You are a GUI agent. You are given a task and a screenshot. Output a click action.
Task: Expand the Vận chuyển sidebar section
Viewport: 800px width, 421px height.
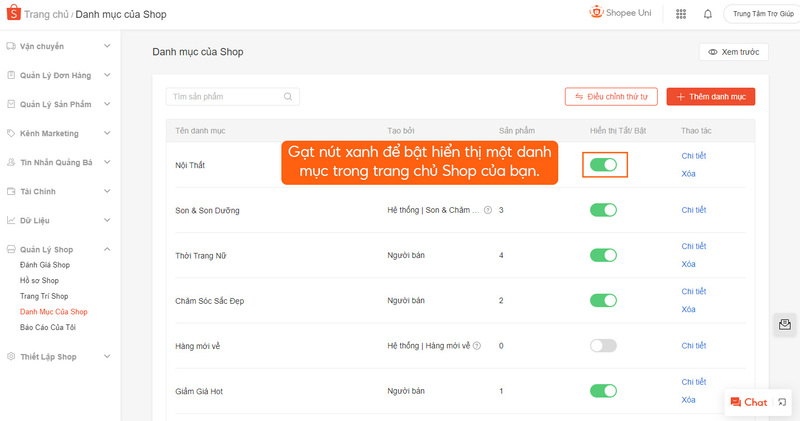(x=107, y=46)
